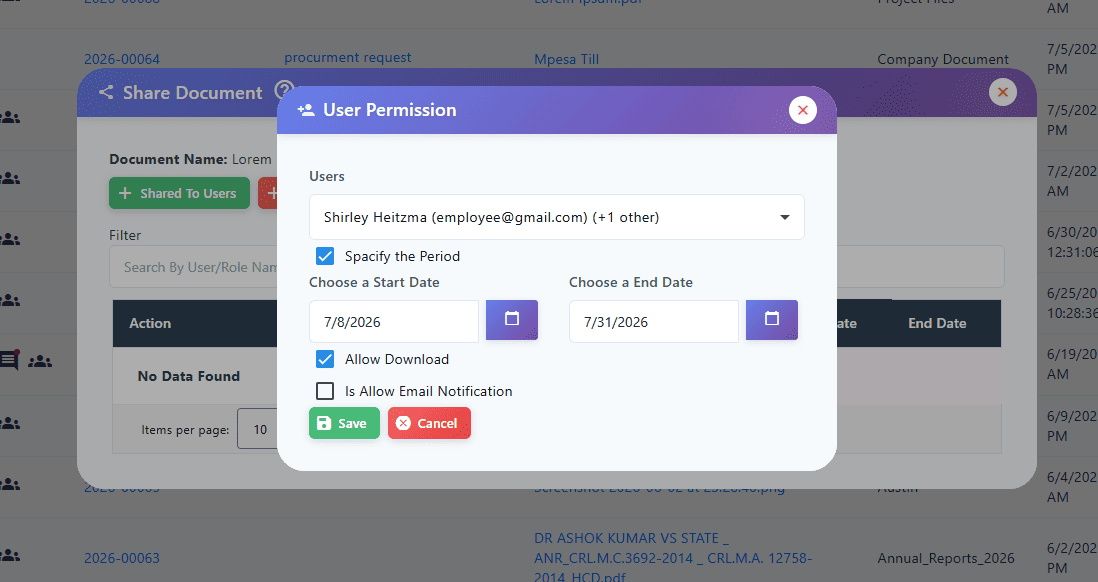Click the share icon in Share Document header

106,92
